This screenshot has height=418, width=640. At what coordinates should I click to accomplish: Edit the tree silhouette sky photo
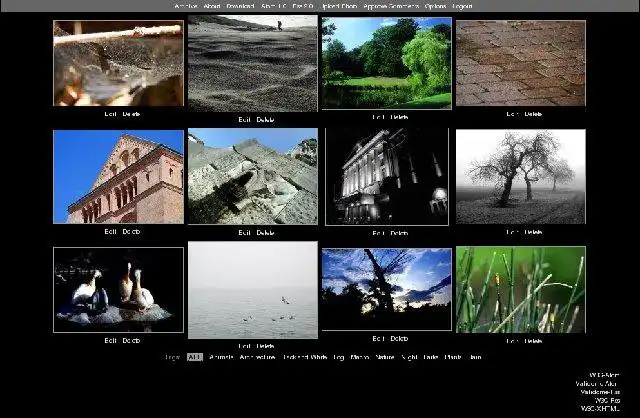coord(378,338)
